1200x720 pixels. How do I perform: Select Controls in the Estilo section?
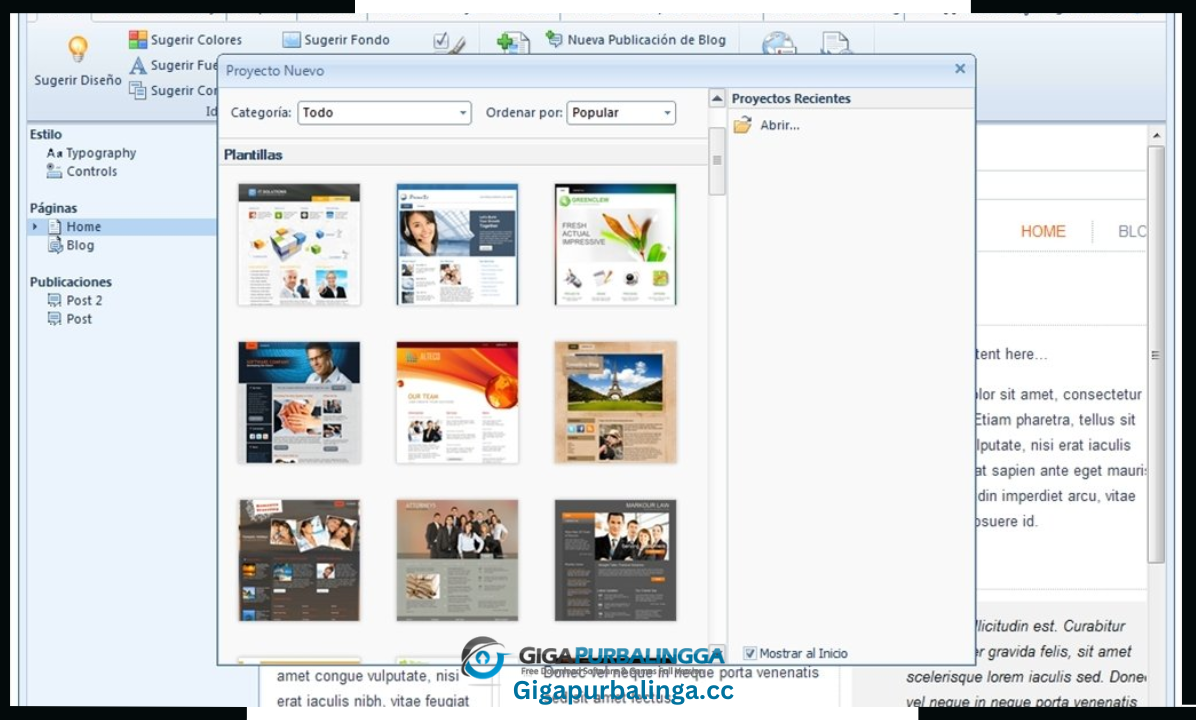[92, 171]
